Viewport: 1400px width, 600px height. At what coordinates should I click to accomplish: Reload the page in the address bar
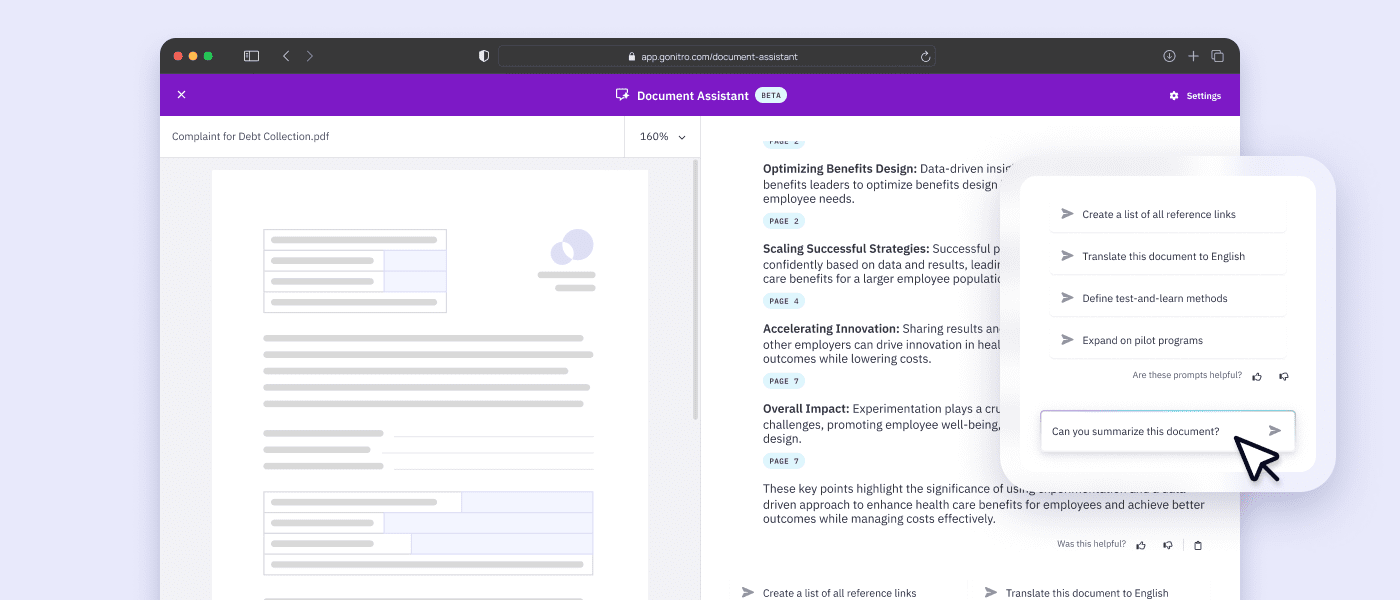[x=925, y=57]
